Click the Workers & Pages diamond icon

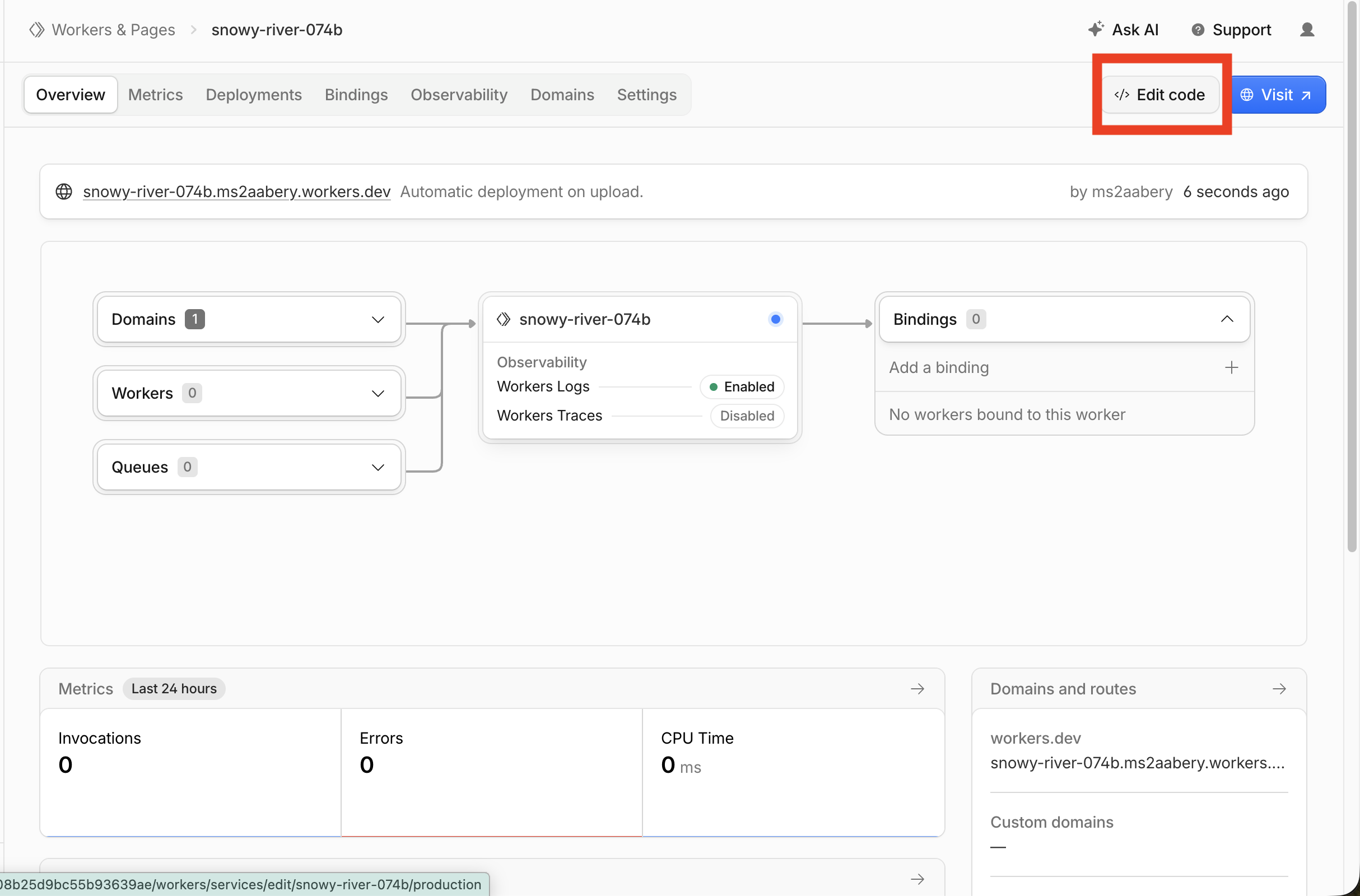click(x=37, y=30)
